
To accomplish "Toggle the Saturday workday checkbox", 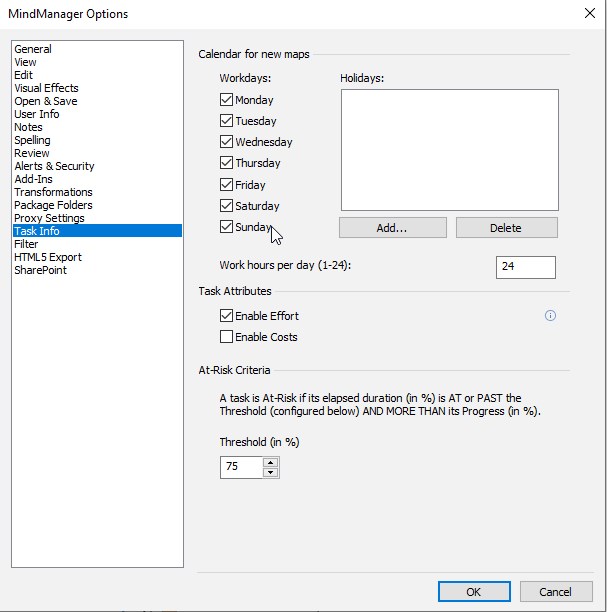I will click(x=227, y=206).
